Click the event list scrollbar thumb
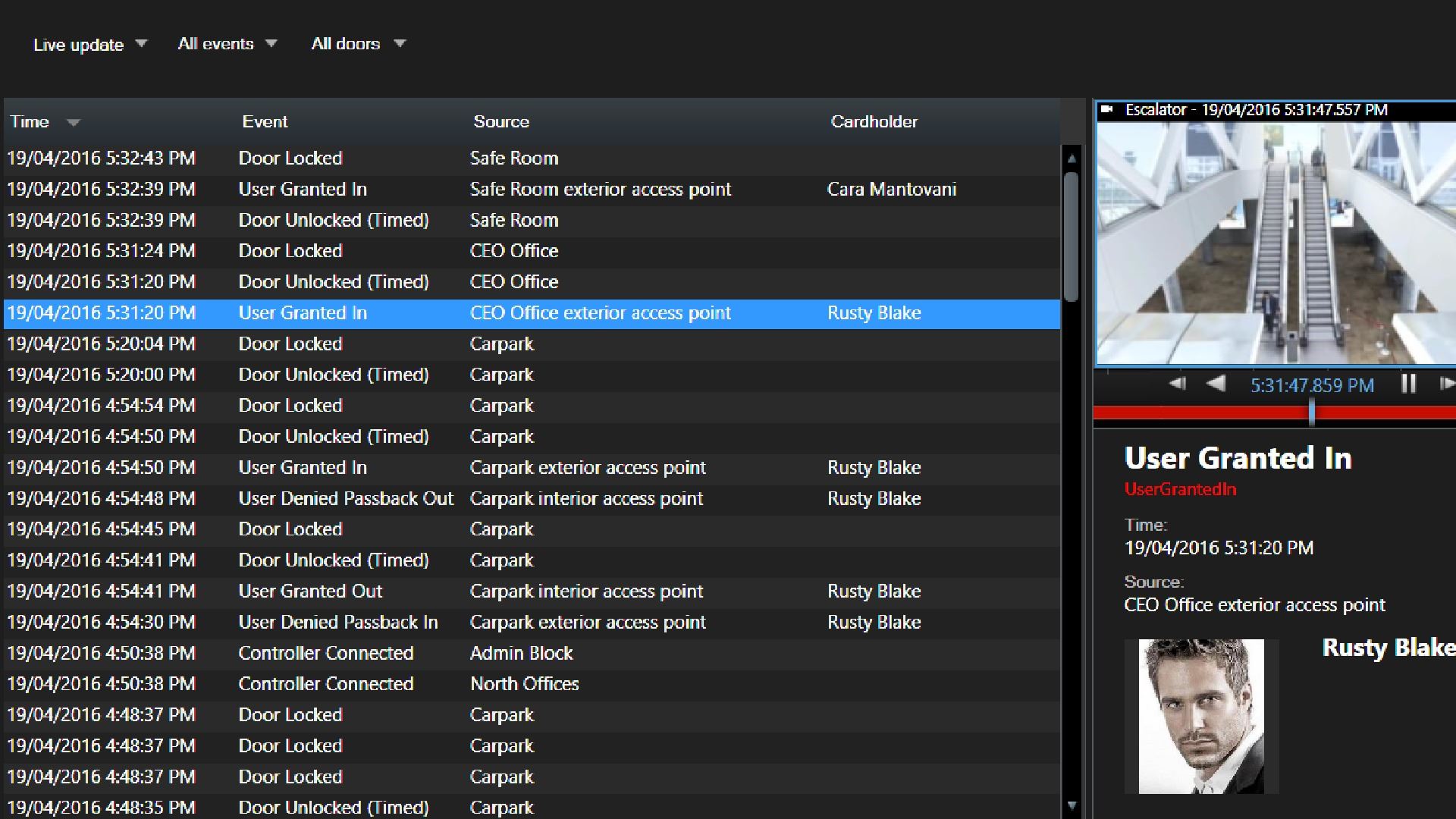1456x819 pixels. (x=1072, y=237)
